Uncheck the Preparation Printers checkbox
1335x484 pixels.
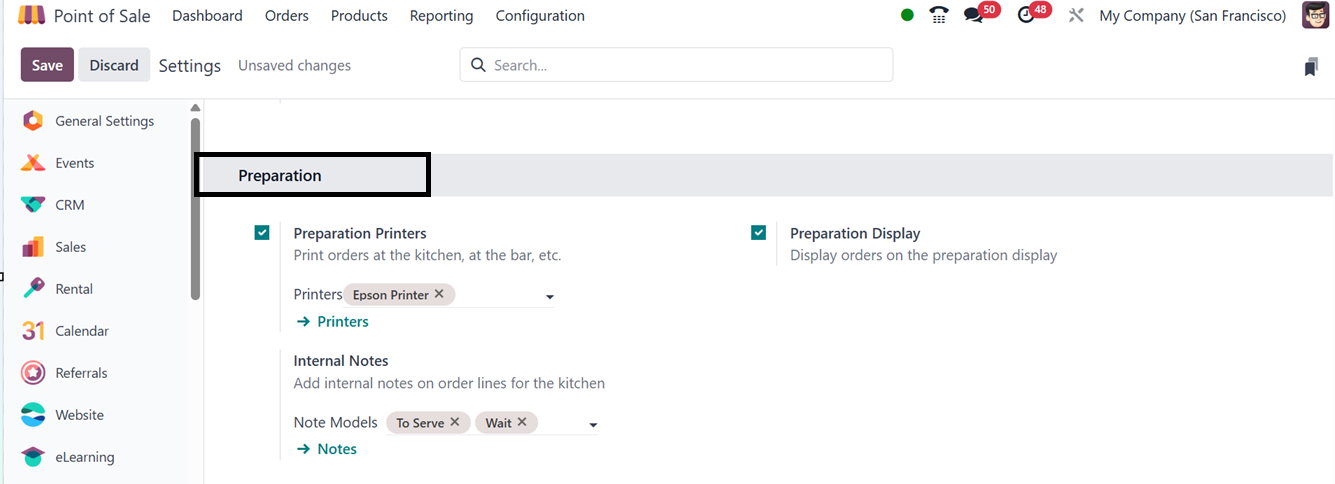262,233
